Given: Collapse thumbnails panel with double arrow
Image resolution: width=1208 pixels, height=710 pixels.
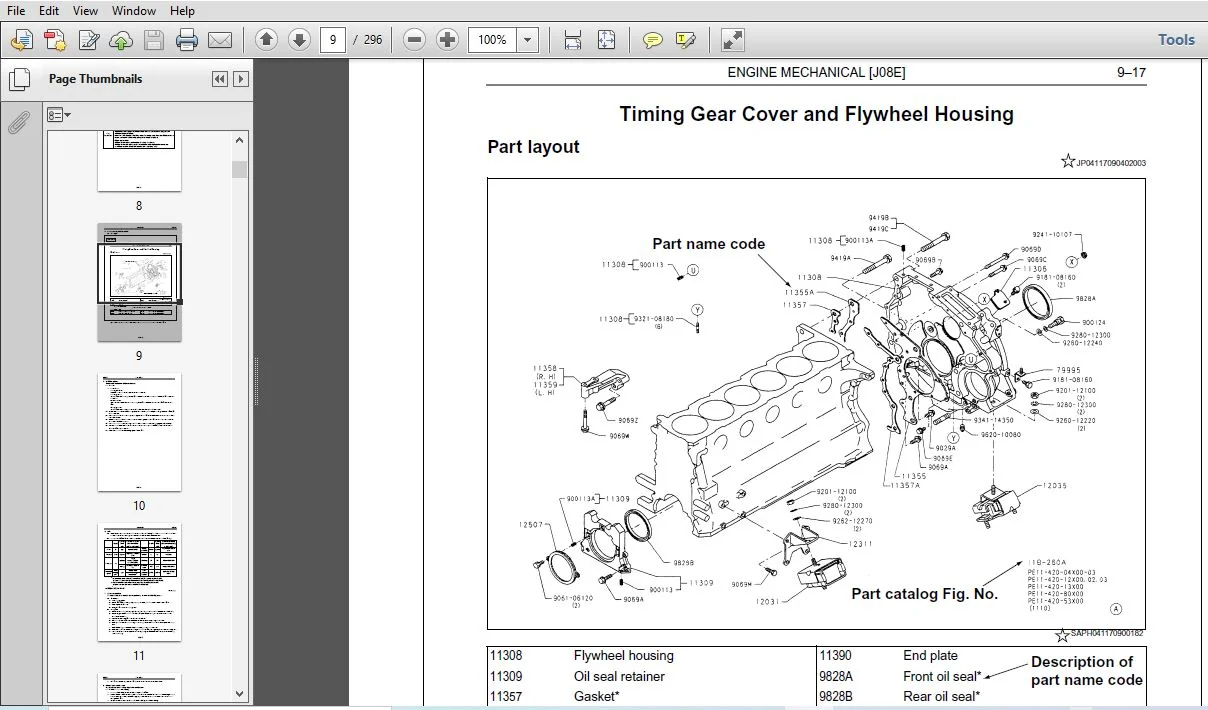Looking at the screenshot, I should [x=220, y=79].
